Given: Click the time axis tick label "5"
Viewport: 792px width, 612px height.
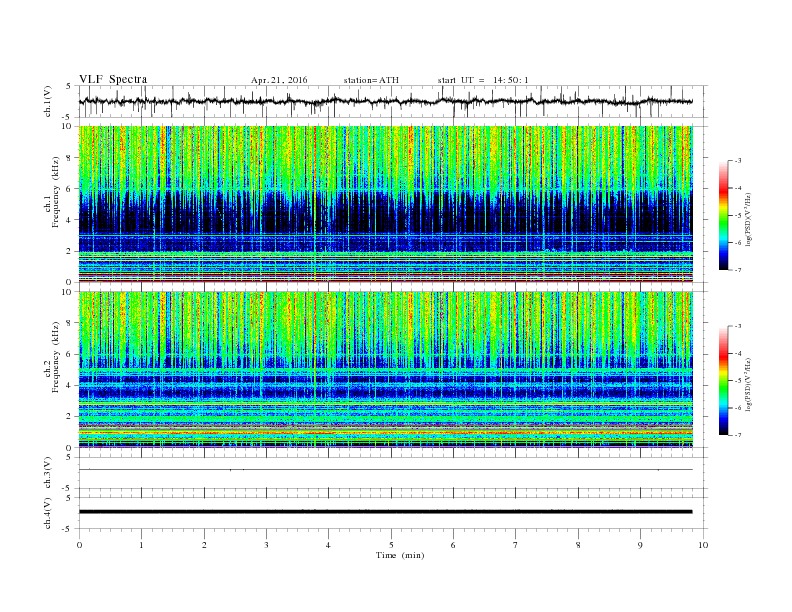Looking at the screenshot, I should click(x=391, y=545).
